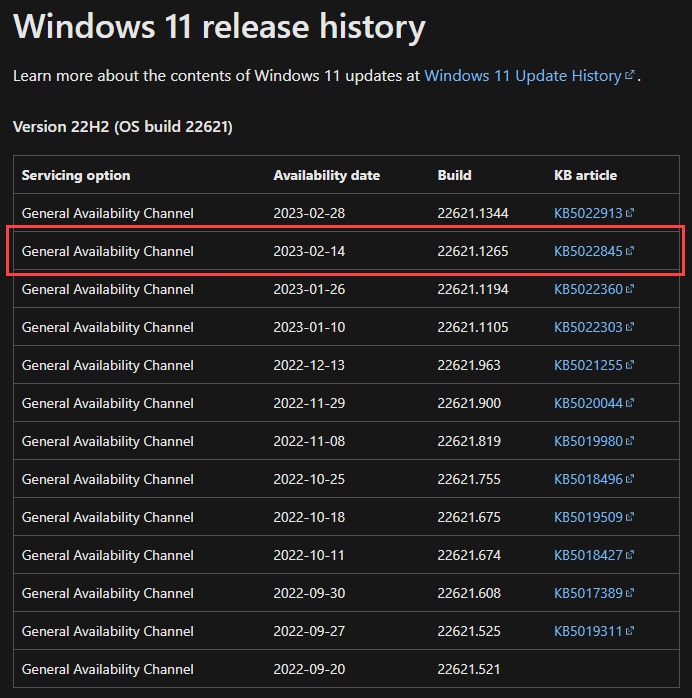Select build number 22621.819
692x698 pixels.
[x=469, y=441]
